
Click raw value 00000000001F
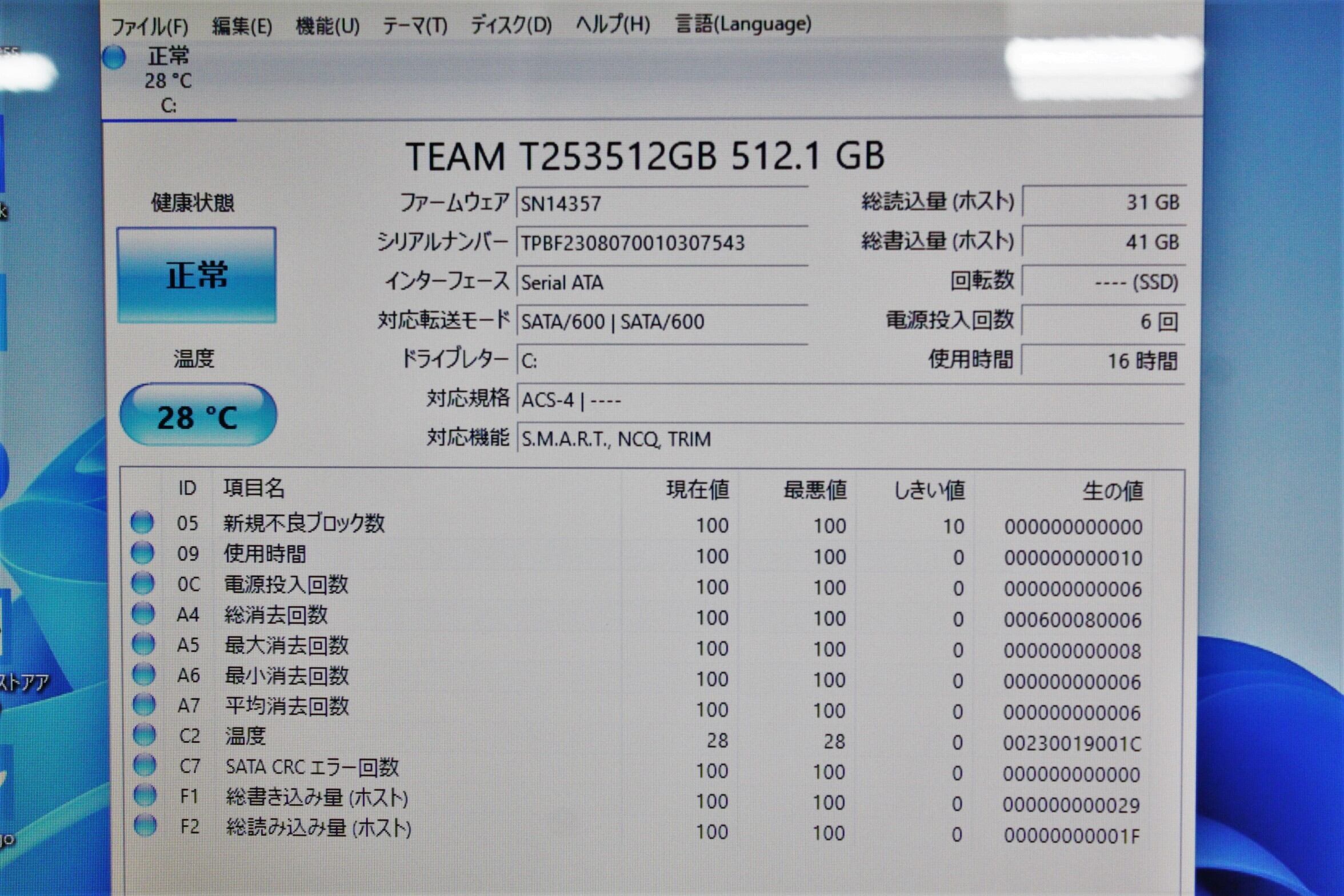[x=1071, y=836]
